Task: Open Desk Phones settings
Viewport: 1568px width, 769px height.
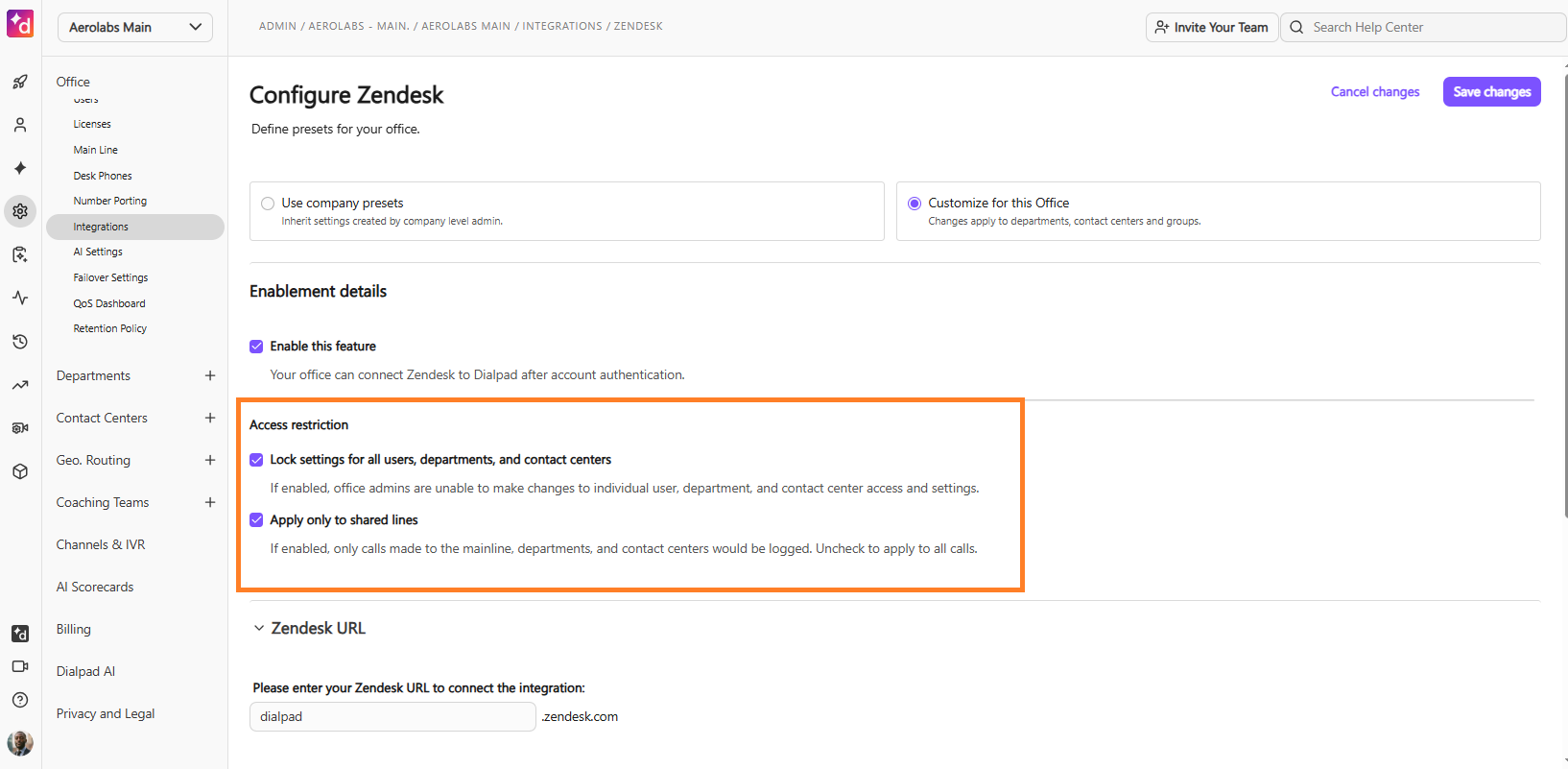Action: [103, 176]
